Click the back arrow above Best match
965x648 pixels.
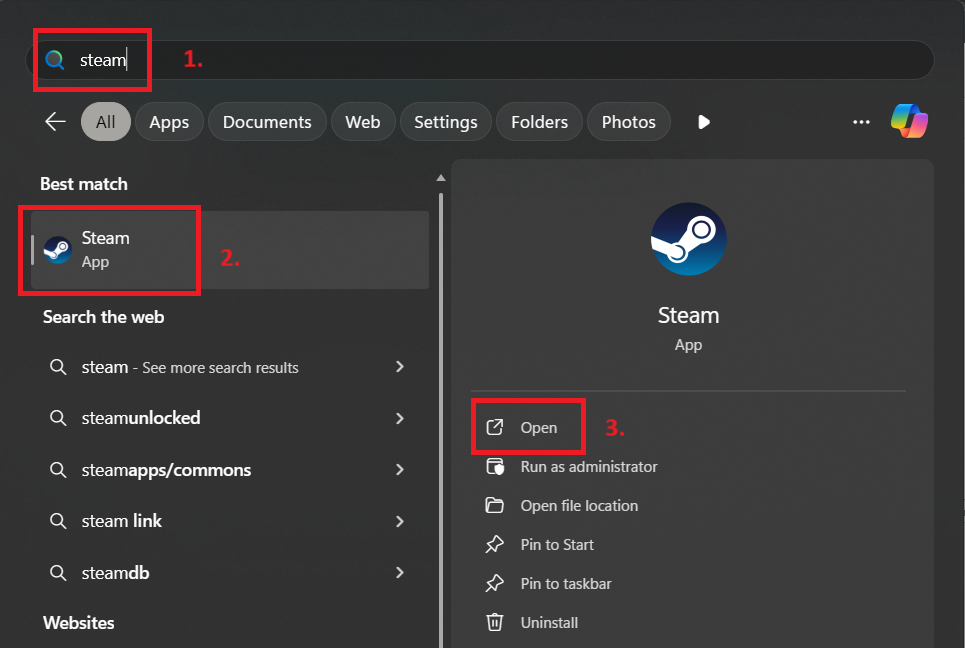point(55,121)
